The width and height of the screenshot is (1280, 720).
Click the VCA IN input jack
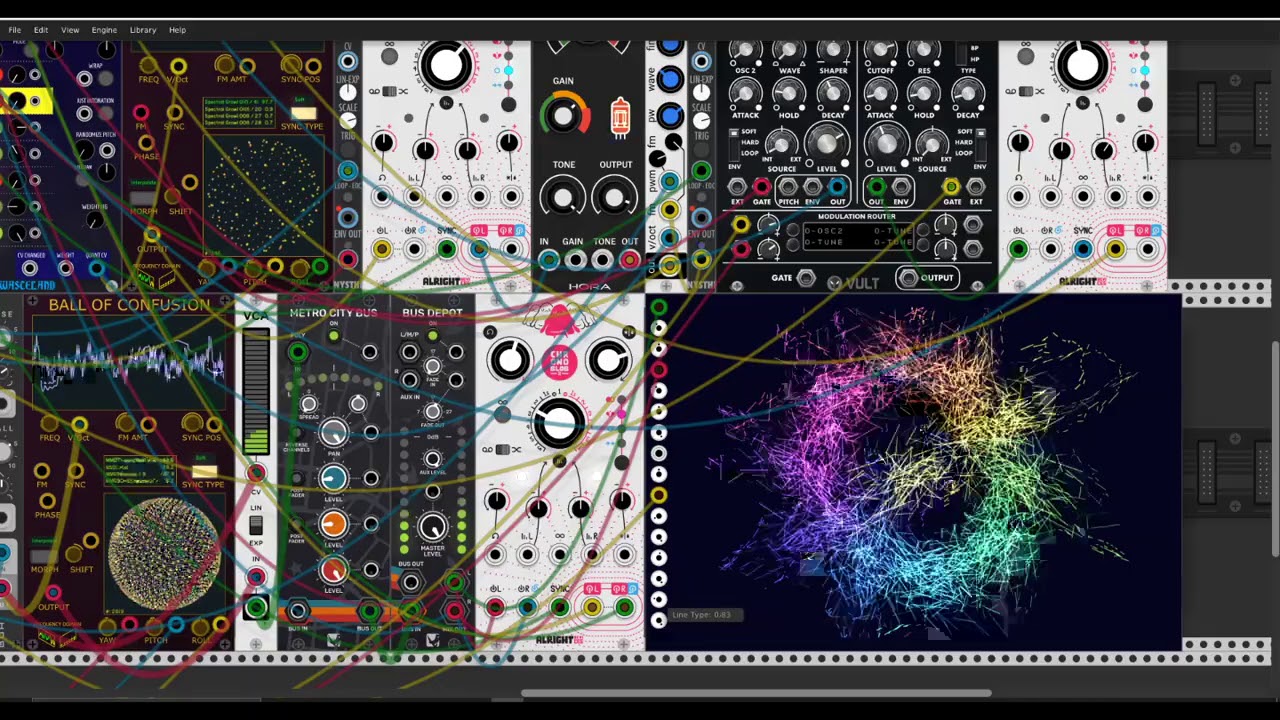256,577
